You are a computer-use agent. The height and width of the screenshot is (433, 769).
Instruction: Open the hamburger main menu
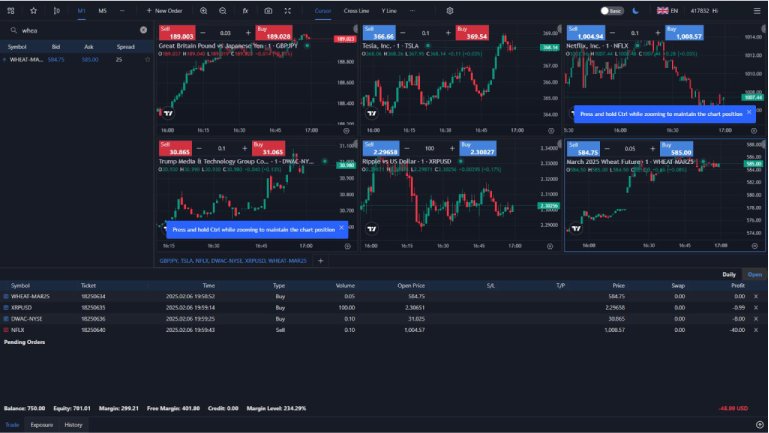pos(757,11)
